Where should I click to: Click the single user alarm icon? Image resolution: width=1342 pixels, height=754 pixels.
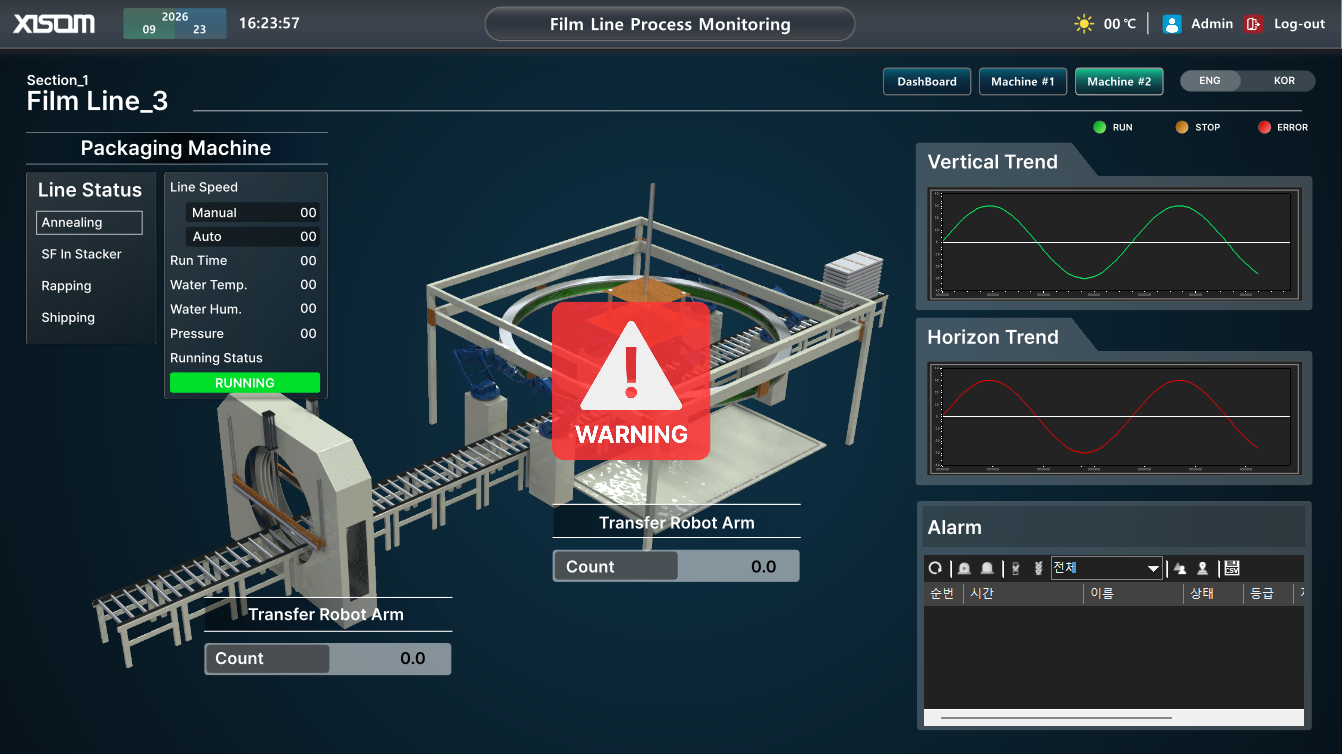click(x=1203, y=568)
